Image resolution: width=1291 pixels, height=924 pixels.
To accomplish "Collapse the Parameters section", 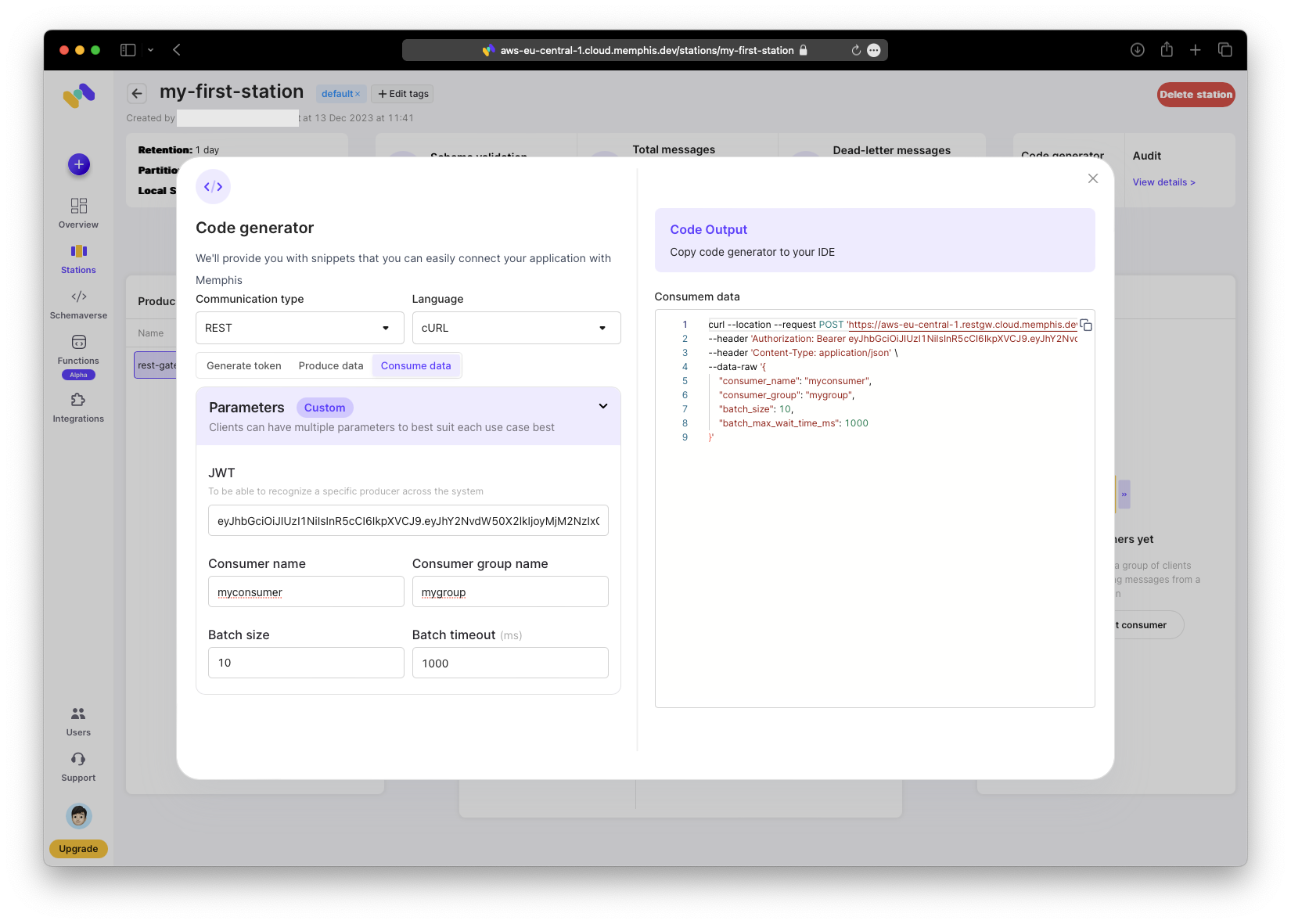I will click(x=602, y=406).
